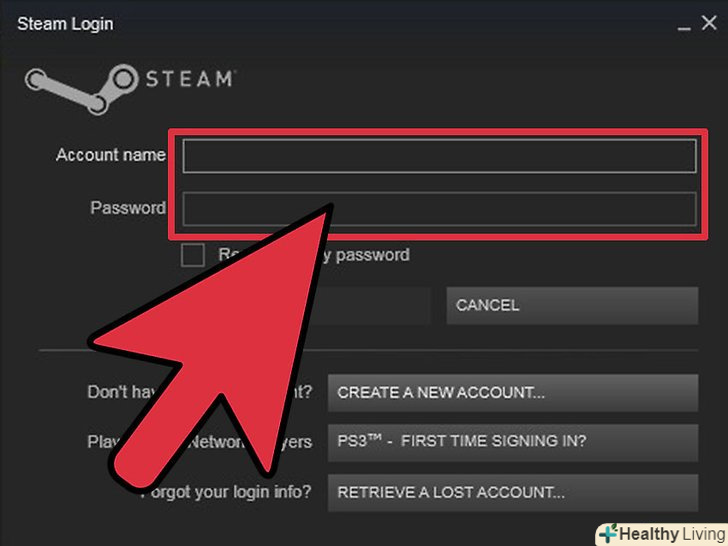Select PS3 - FIRST TIME SIGNING IN?
The width and height of the screenshot is (728, 546).
(x=513, y=442)
